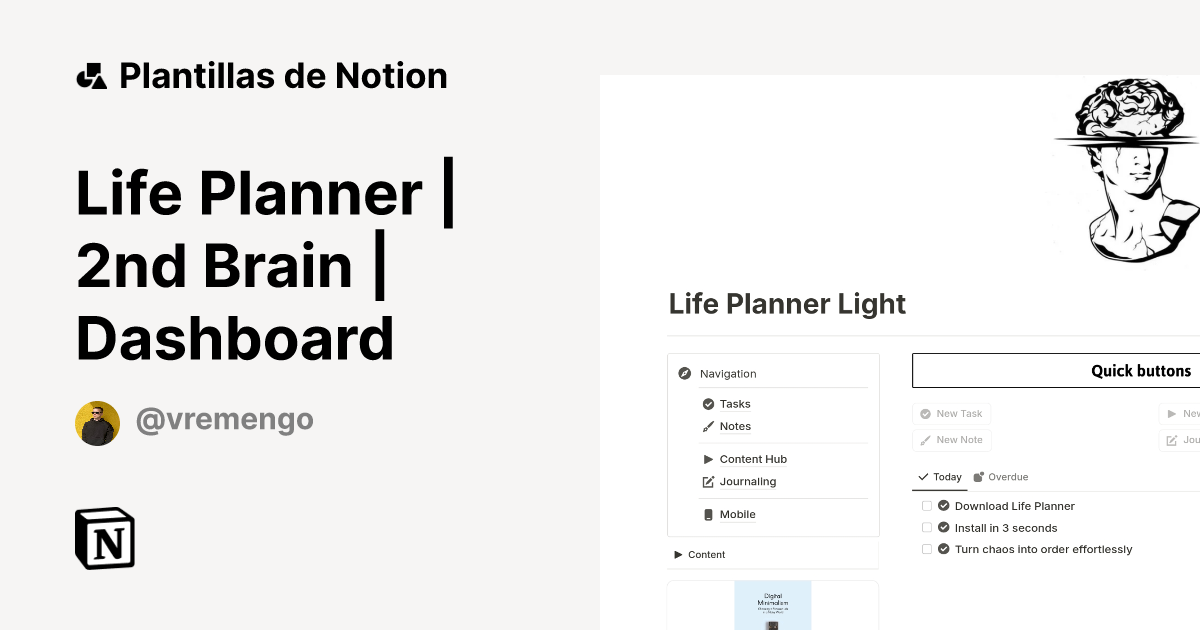Viewport: 1200px width, 630px height.
Task: Click the pen icon beside Notes link
Action: coord(707,426)
